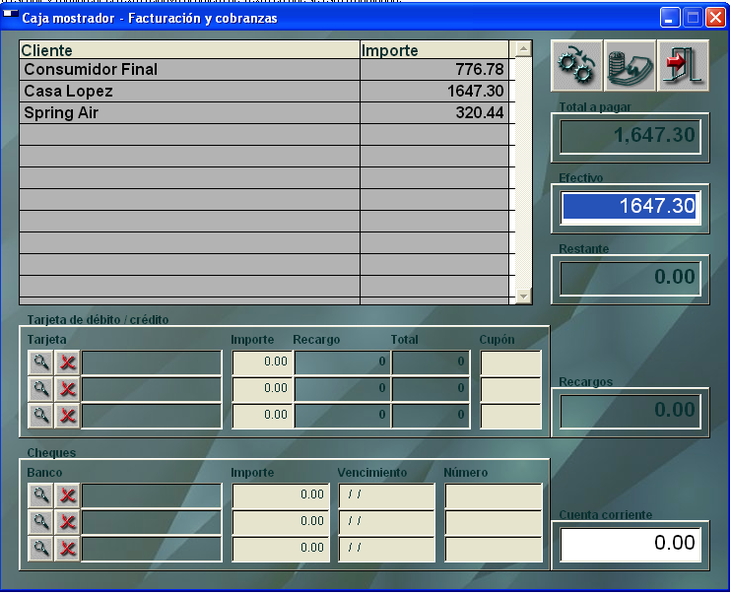Viewport: 730px width, 593px height.
Task: Search bank in first Cheques row
Action: click(41, 495)
